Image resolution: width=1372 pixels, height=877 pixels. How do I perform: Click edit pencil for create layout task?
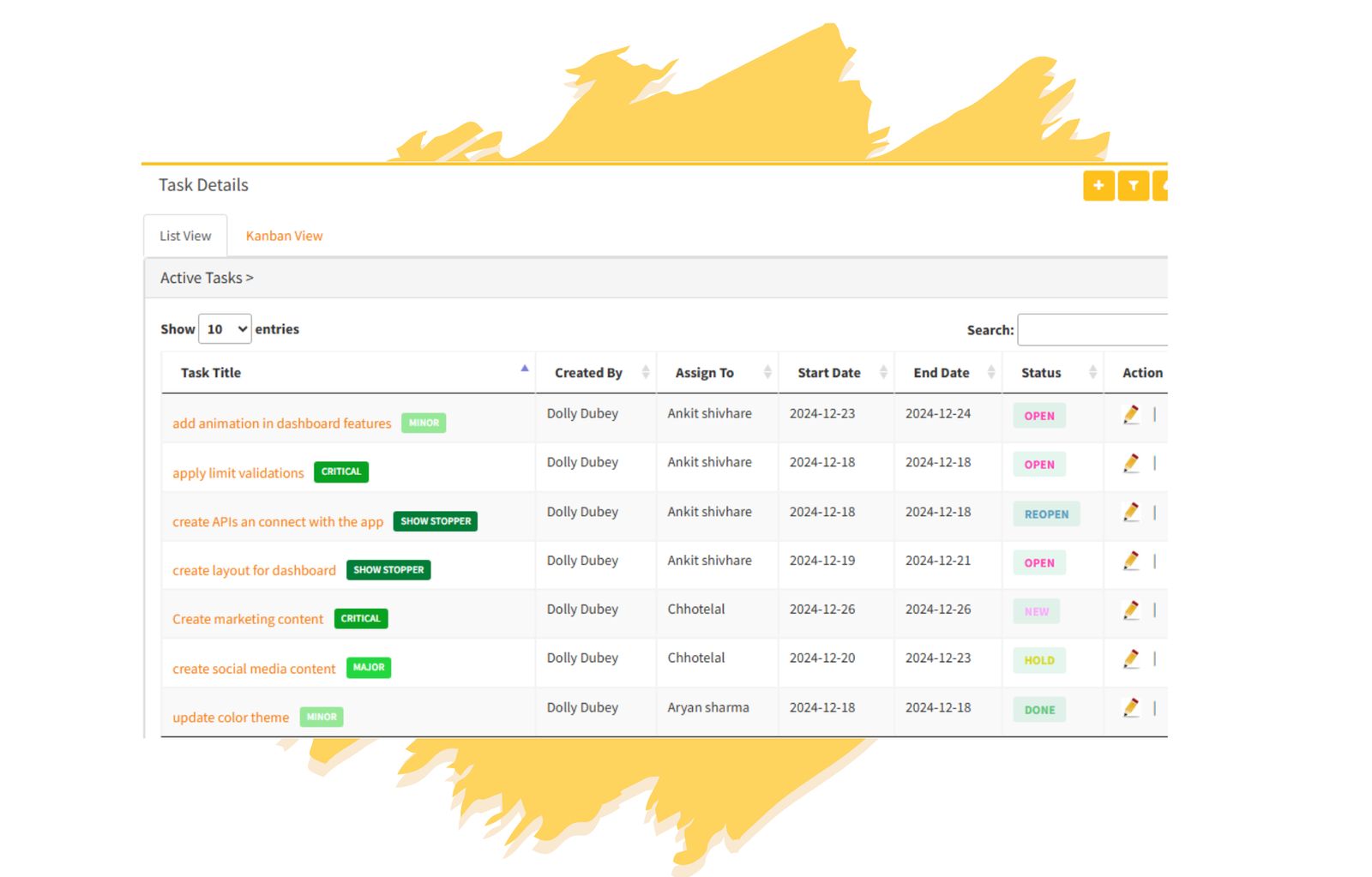[1130, 562]
